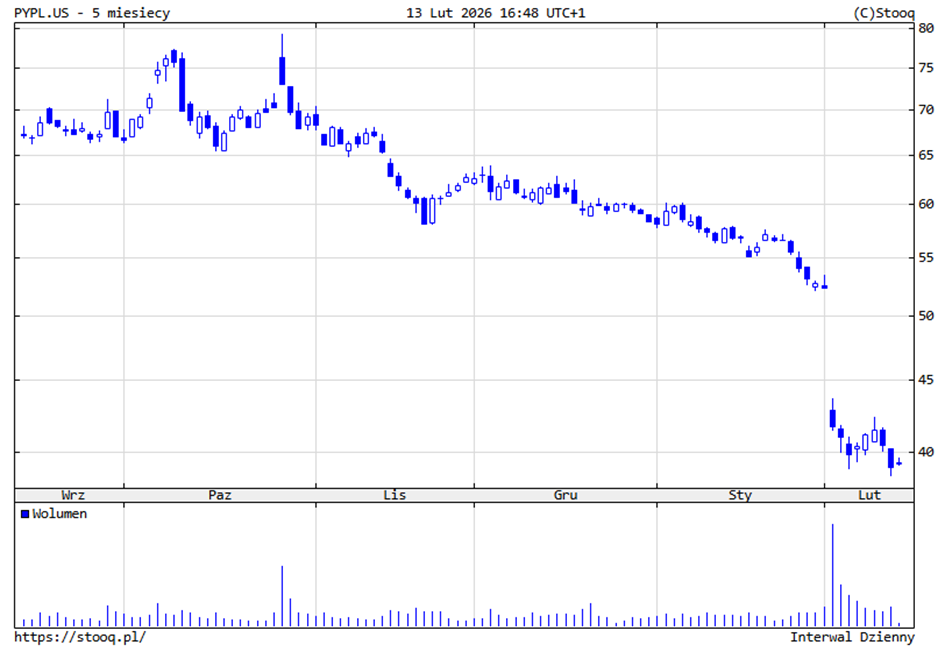
Task: Click the October volume spike bar
Action: [x=282, y=596]
